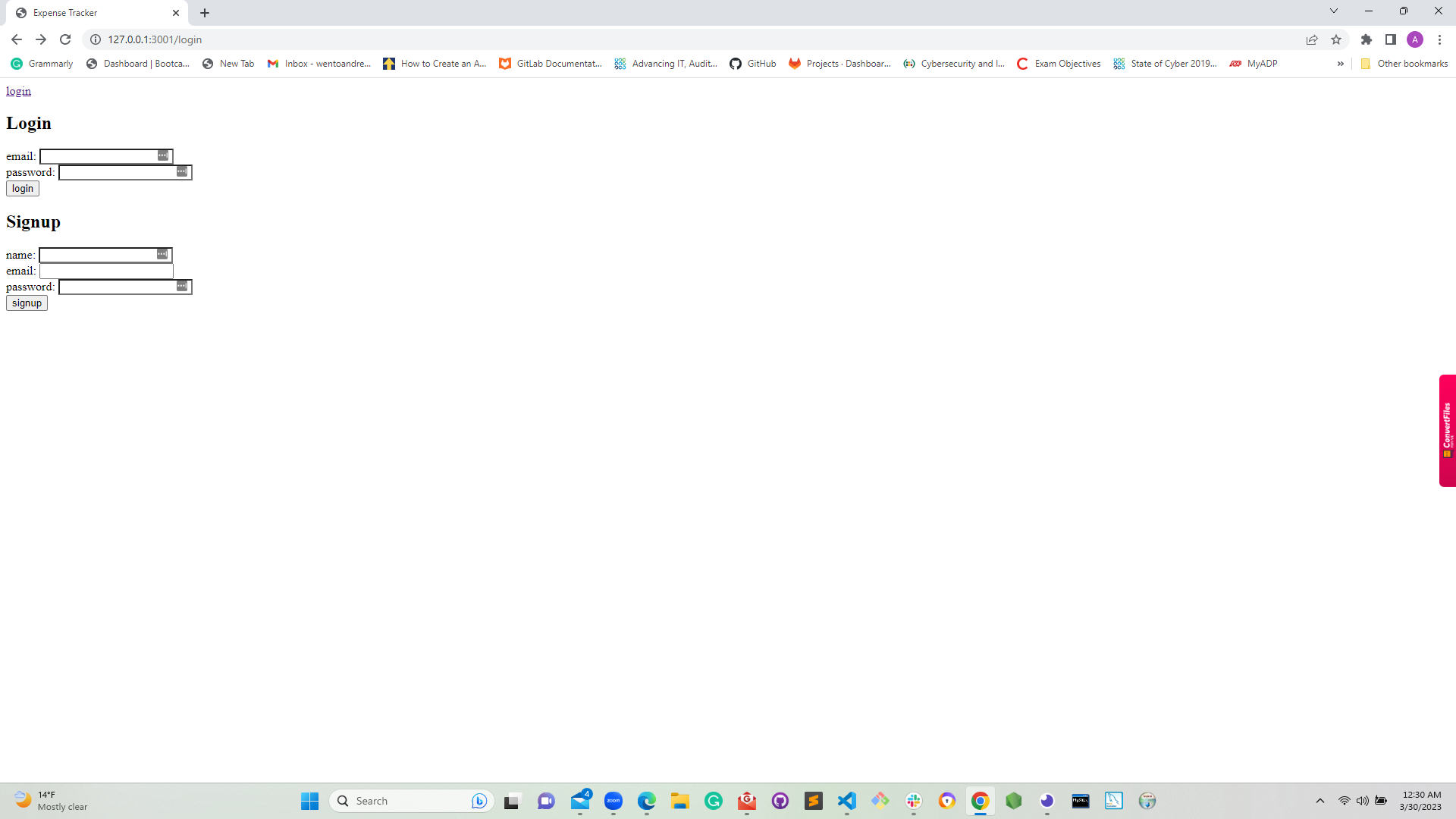Click the signup submit button

(27, 303)
